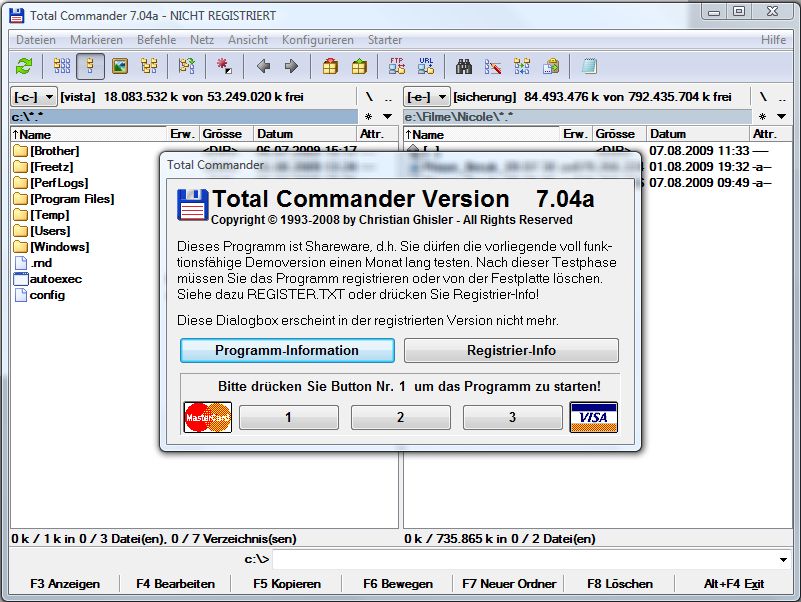This screenshot has height=602, width=801.
Task: Toggle the thumbnail view toolbar button
Action: coord(120,67)
